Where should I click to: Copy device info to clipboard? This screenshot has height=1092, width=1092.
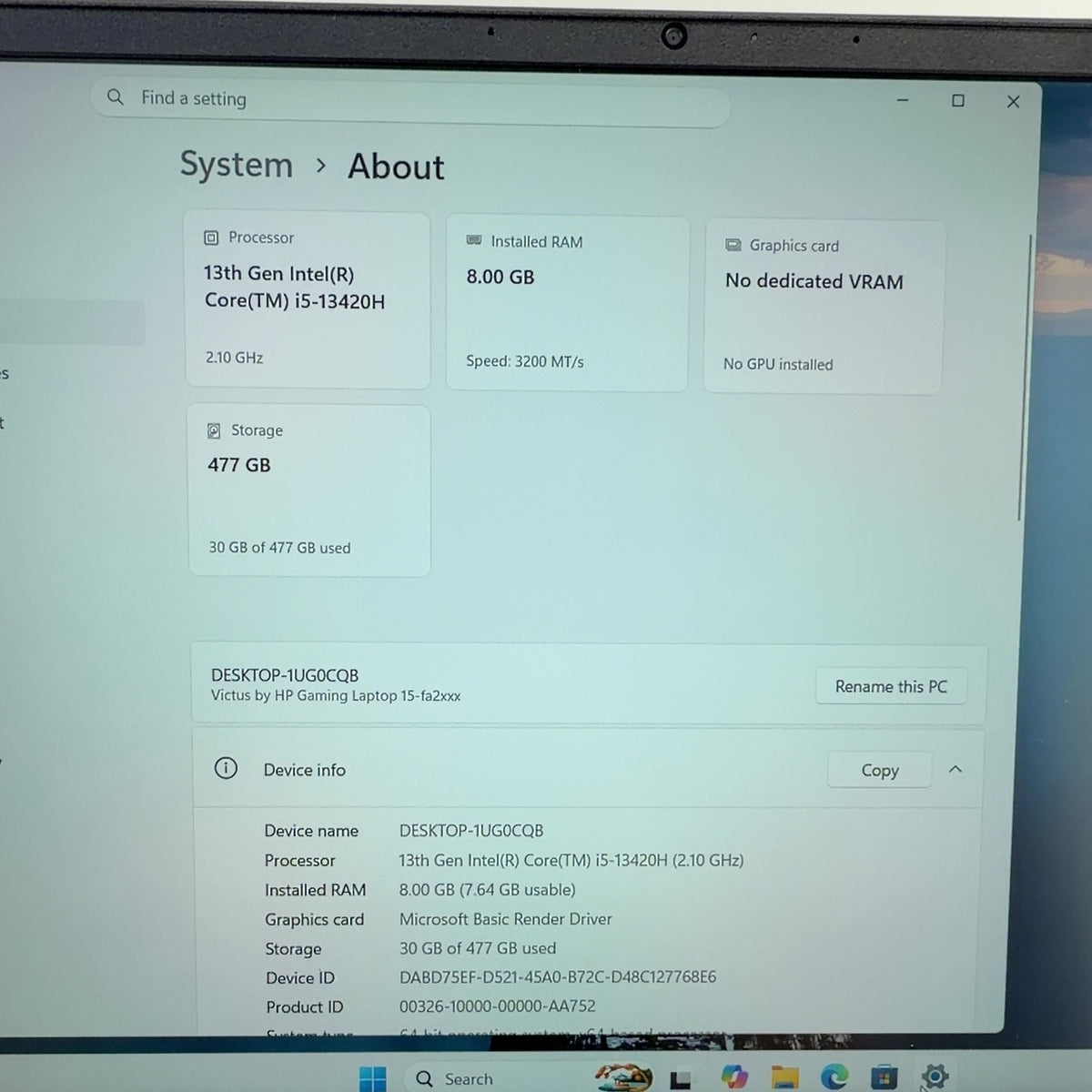pos(880,770)
